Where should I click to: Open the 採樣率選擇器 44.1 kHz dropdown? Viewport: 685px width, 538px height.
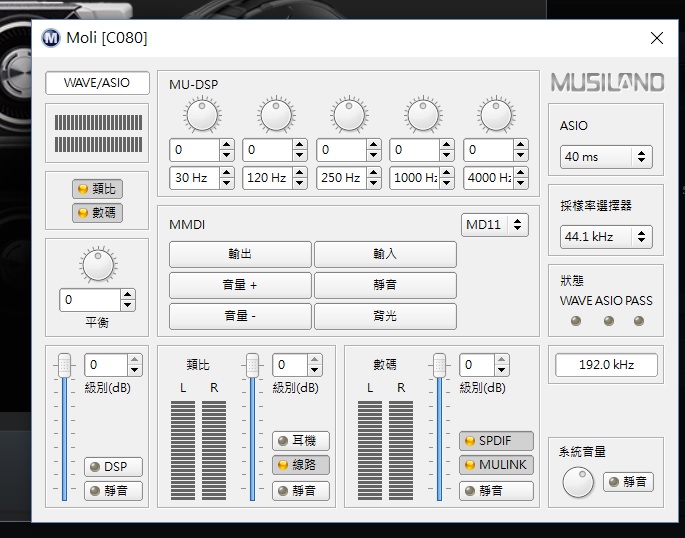click(606, 237)
